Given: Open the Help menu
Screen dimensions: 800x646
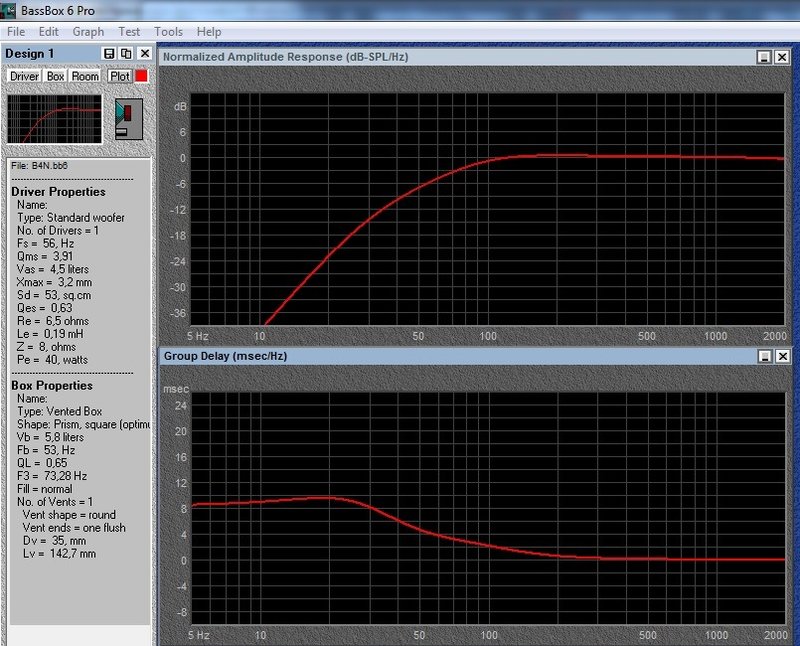Looking at the screenshot, I should tap(209, 32).
